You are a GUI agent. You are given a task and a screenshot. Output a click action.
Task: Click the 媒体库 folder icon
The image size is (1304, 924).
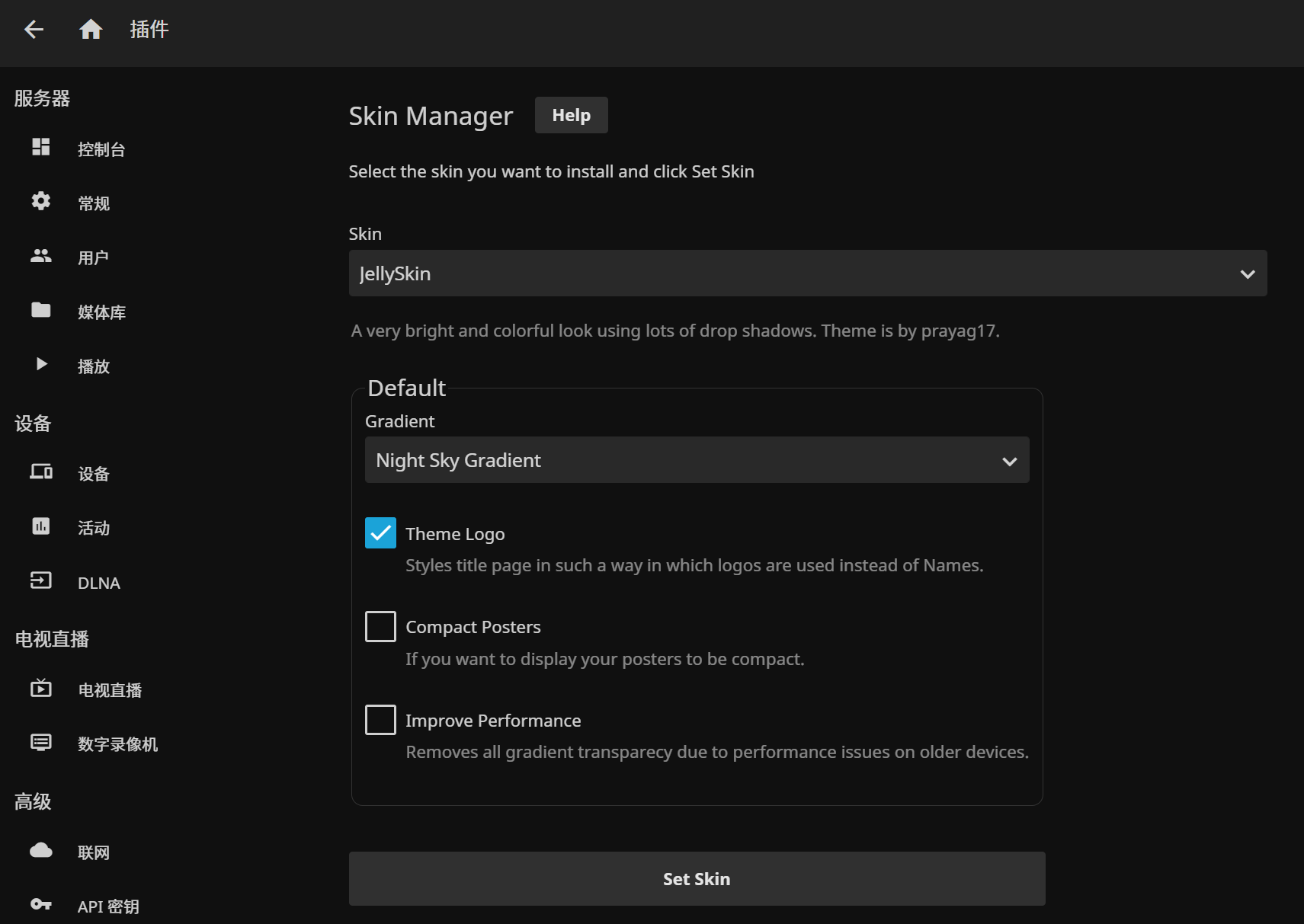[41, 310]
